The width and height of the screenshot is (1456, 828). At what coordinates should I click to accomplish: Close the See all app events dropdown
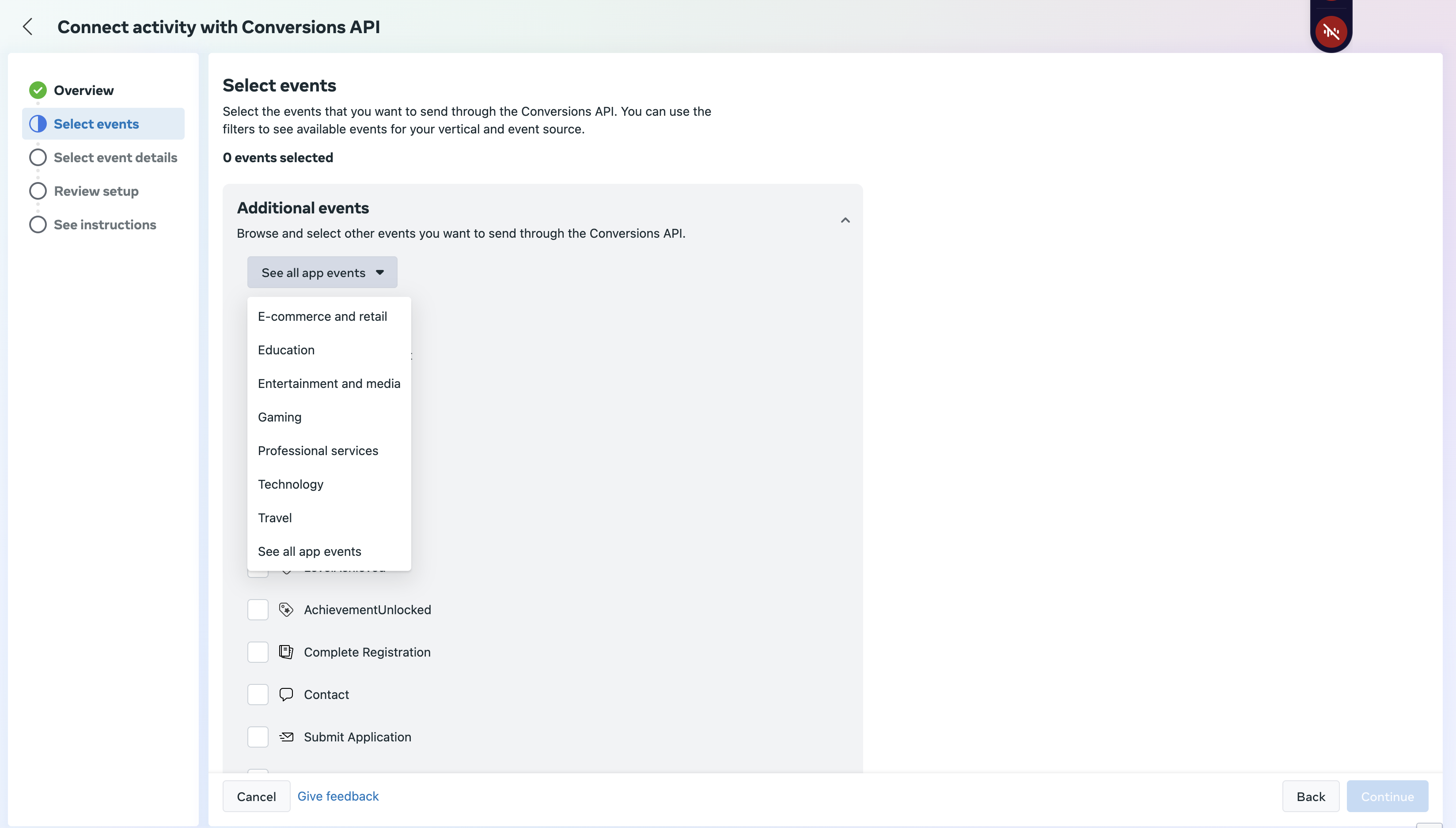[x=322, y=273]
